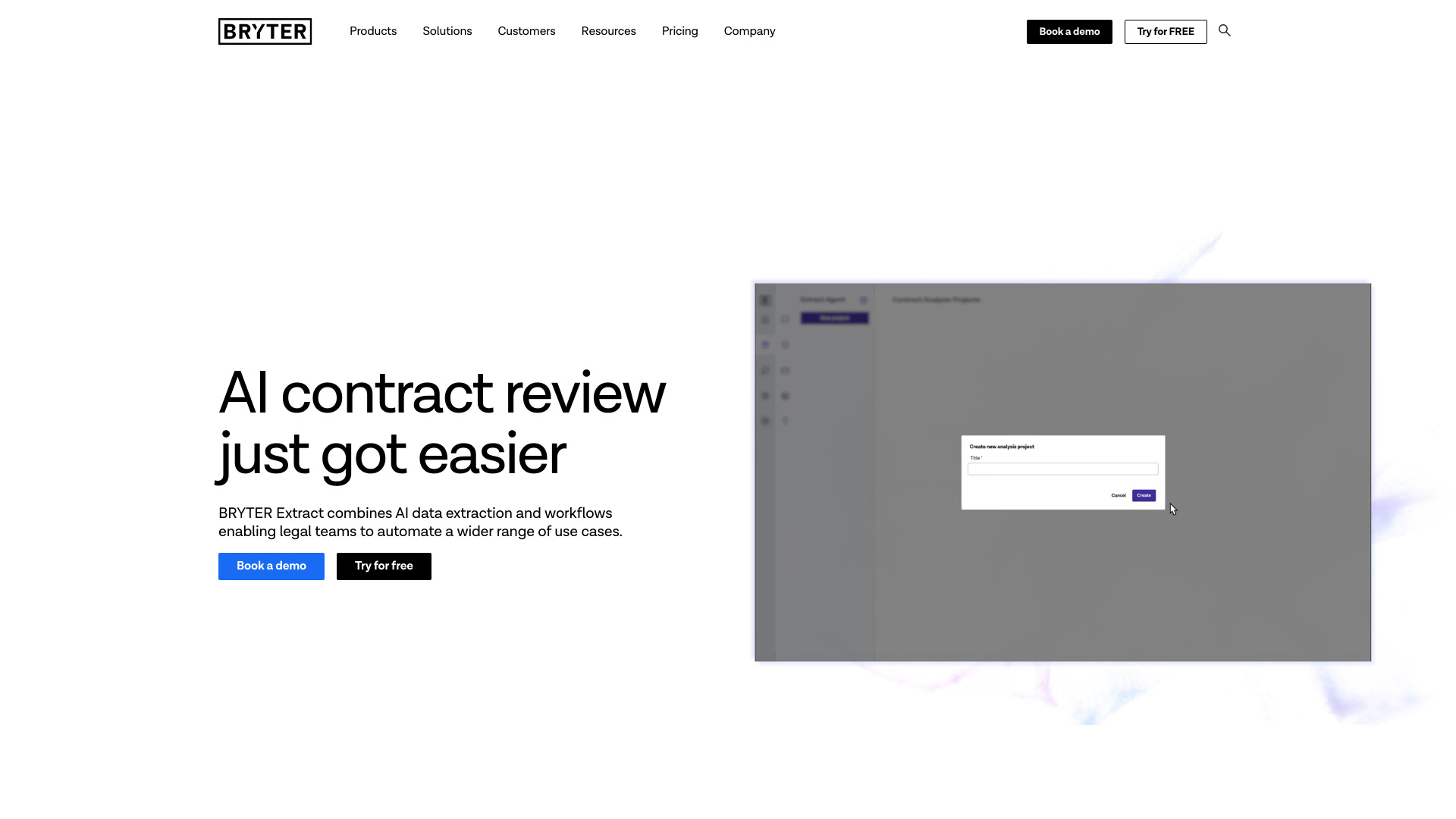The height and width of the screenshot is (819, 1456).
Task: Expand the Resources navigation menu
Action: (609, 31)
